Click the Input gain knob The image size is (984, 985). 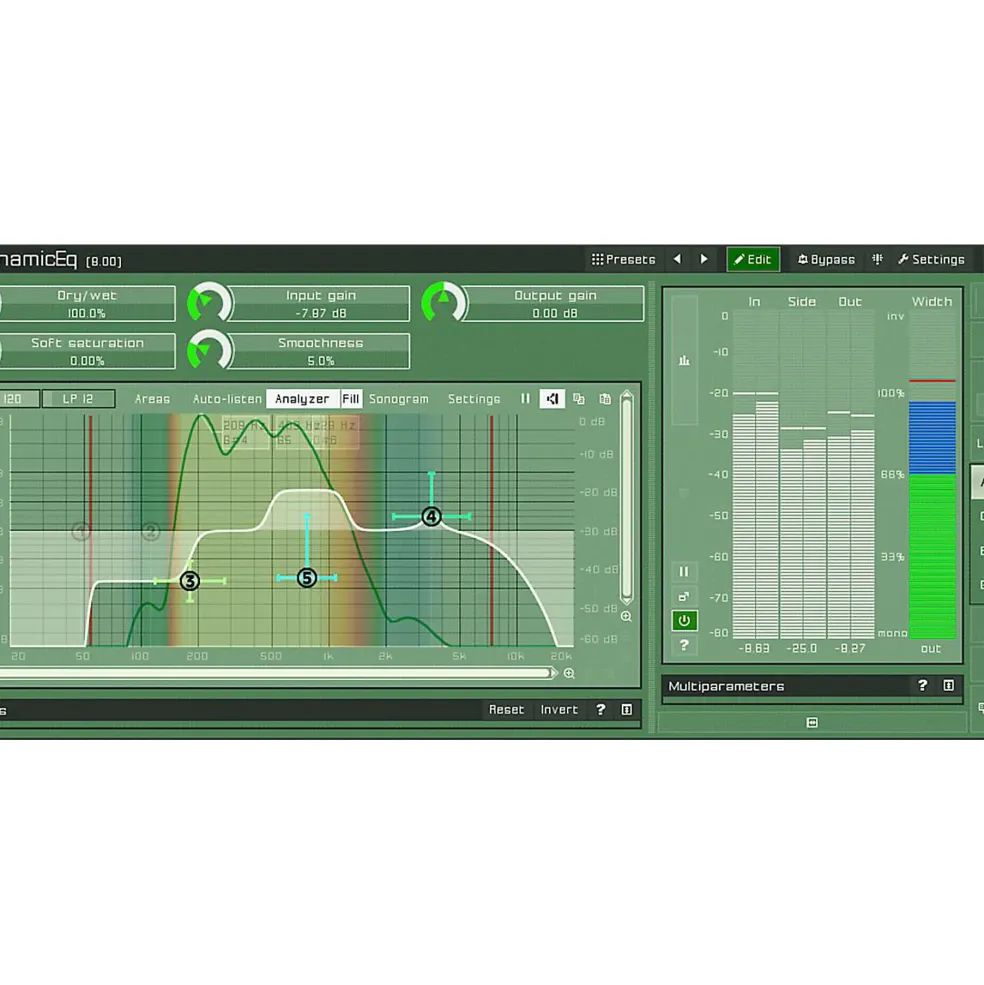click(x=209, y=303)
